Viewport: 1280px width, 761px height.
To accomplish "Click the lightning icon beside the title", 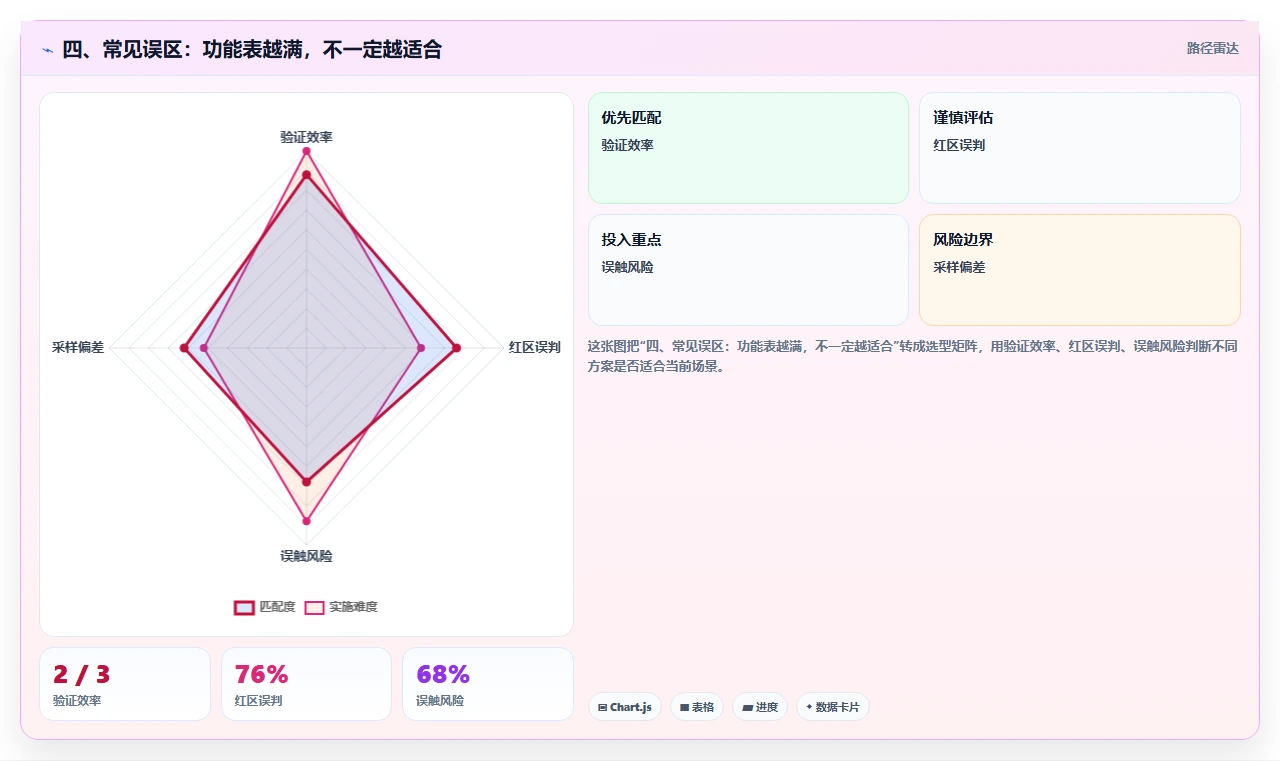I will pos(48,50).
